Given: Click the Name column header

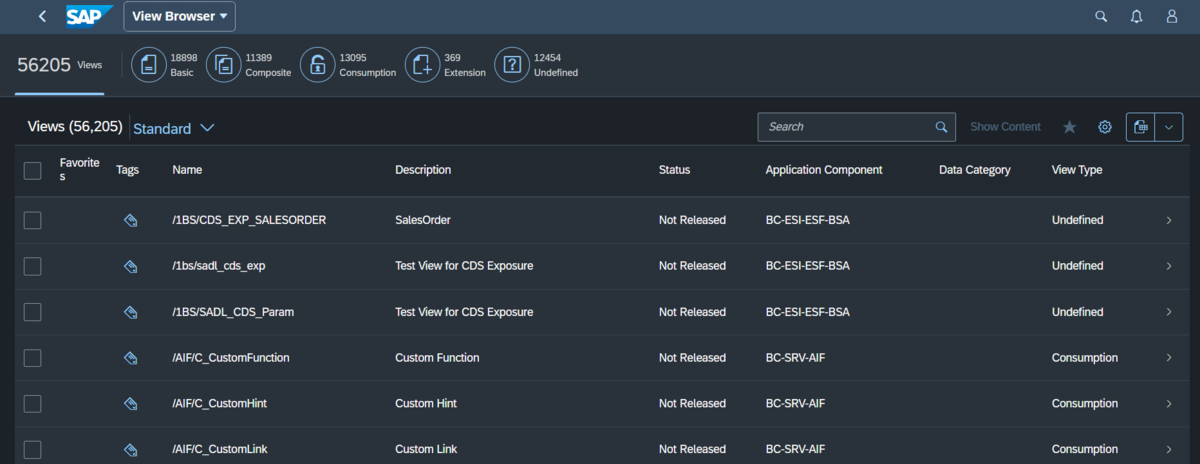Looking at the screenshot, I should point(187,170).
